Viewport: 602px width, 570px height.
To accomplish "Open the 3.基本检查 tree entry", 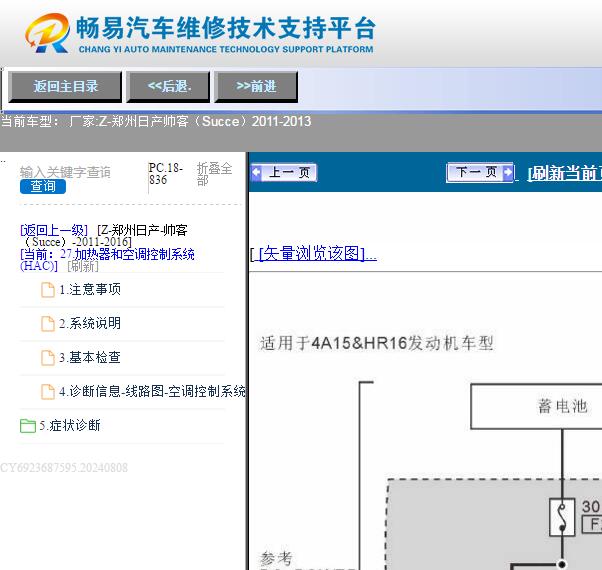I will [x=90, y=357].
